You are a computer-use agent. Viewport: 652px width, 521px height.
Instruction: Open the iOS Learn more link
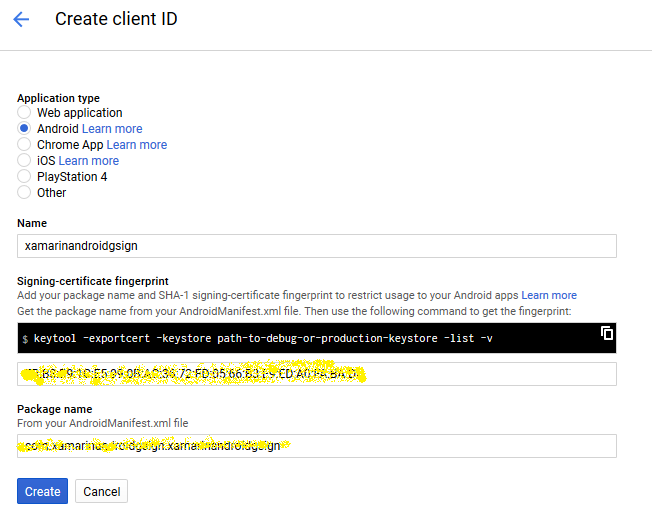89,161
